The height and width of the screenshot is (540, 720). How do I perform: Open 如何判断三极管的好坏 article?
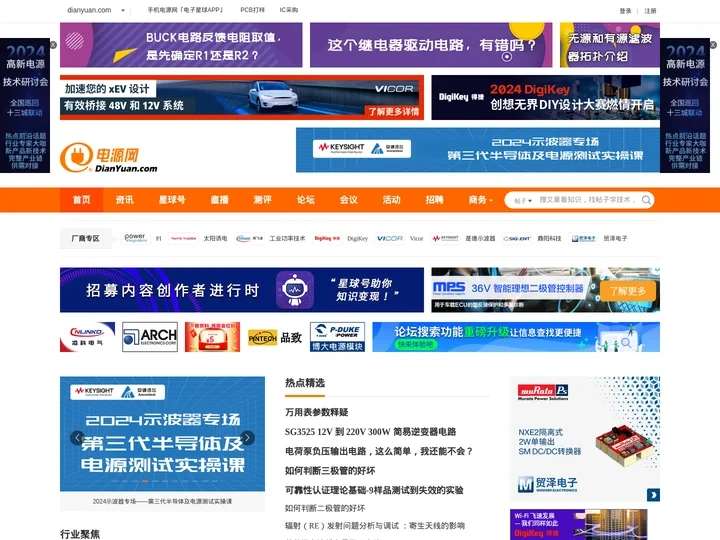[330, 471]
